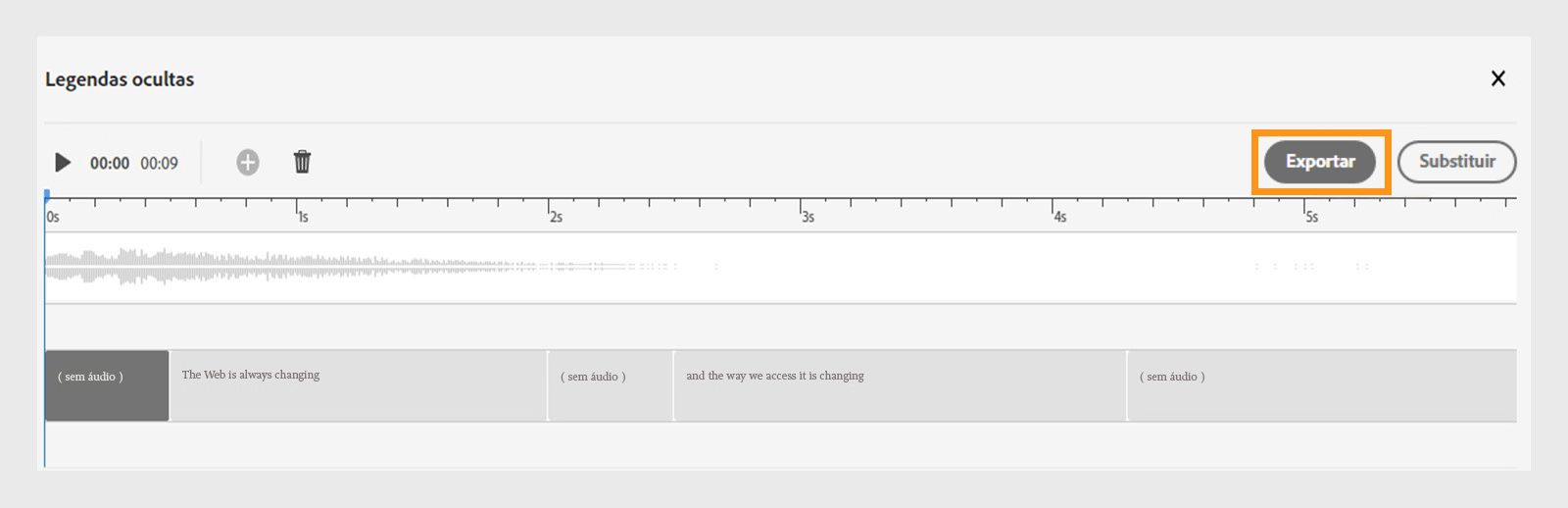Delete the selected caption with trash icon
This screenshot has height=508, width=1568.
coord(302,162)
